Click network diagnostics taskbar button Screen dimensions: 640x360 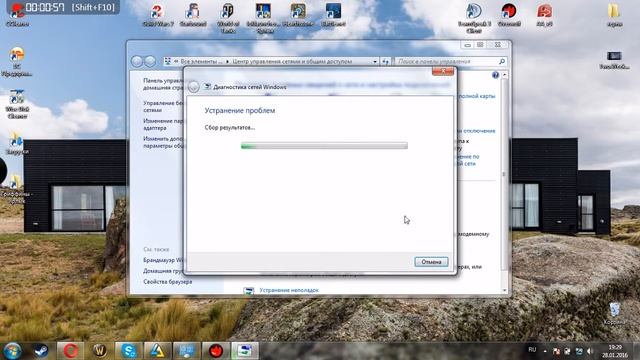pyautogui.click(x=244, y=351)
